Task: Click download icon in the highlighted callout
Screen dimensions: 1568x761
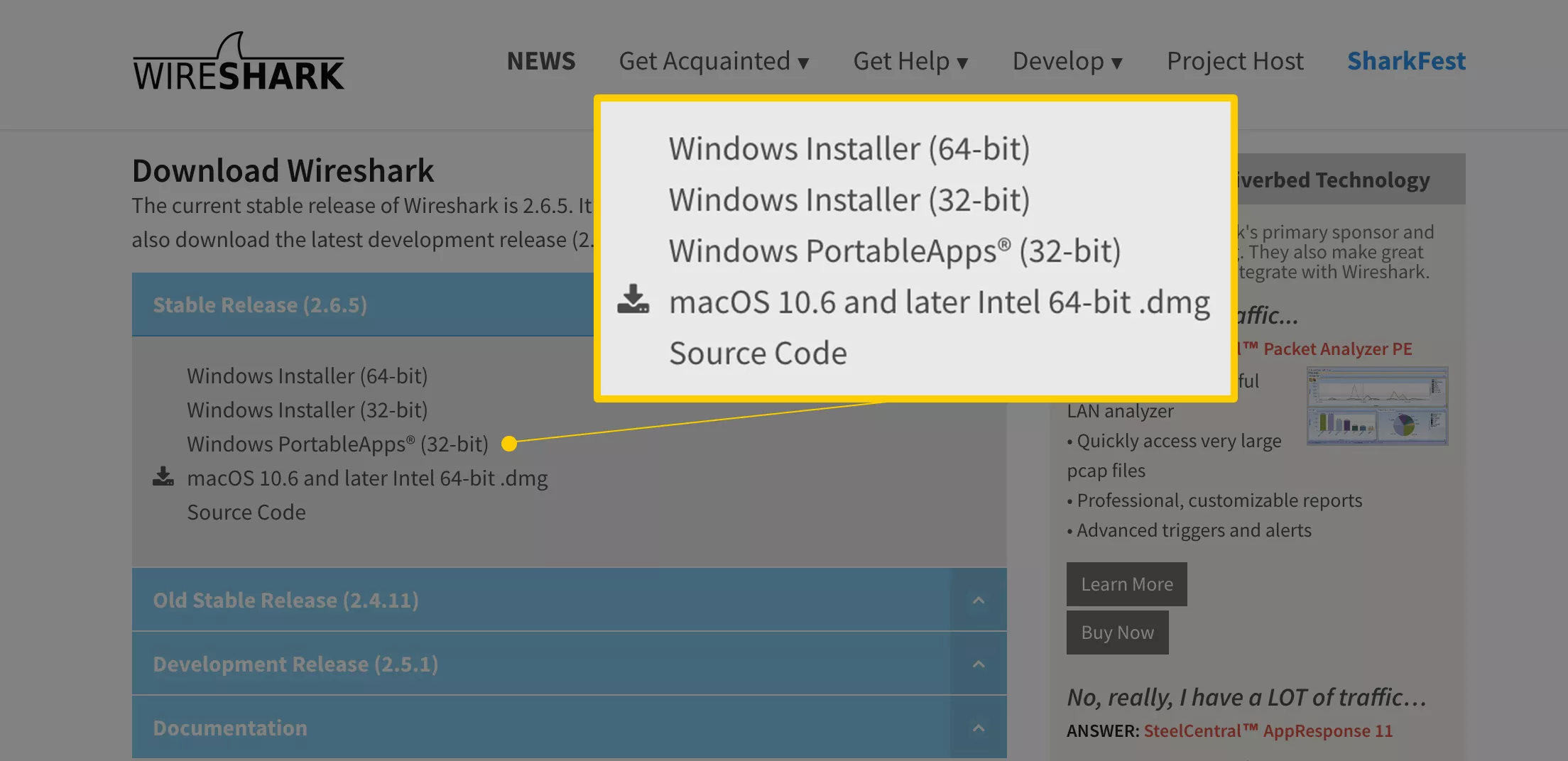Action: (634, 300)
